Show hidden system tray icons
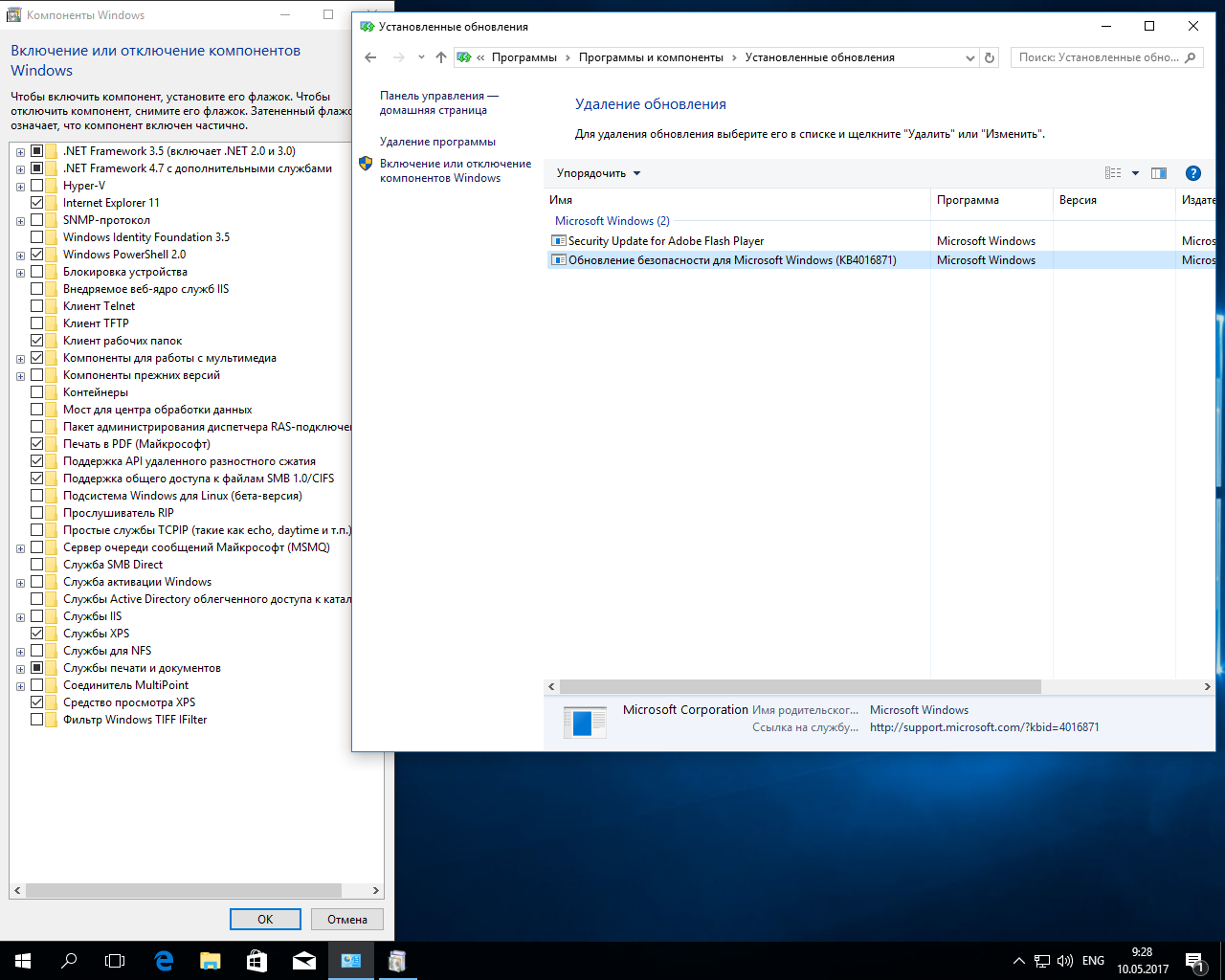The width and height of the screenshot is (1225, 980). (1018, 961)
